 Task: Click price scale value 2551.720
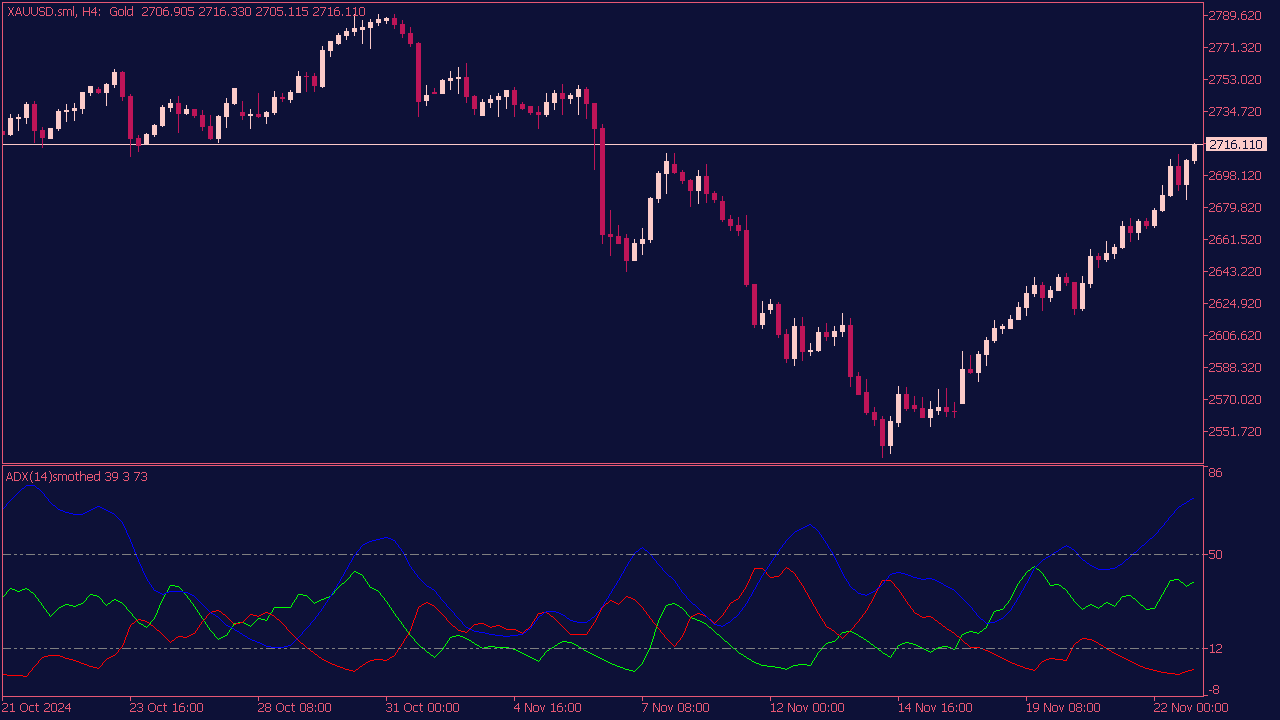[1235, 432]
